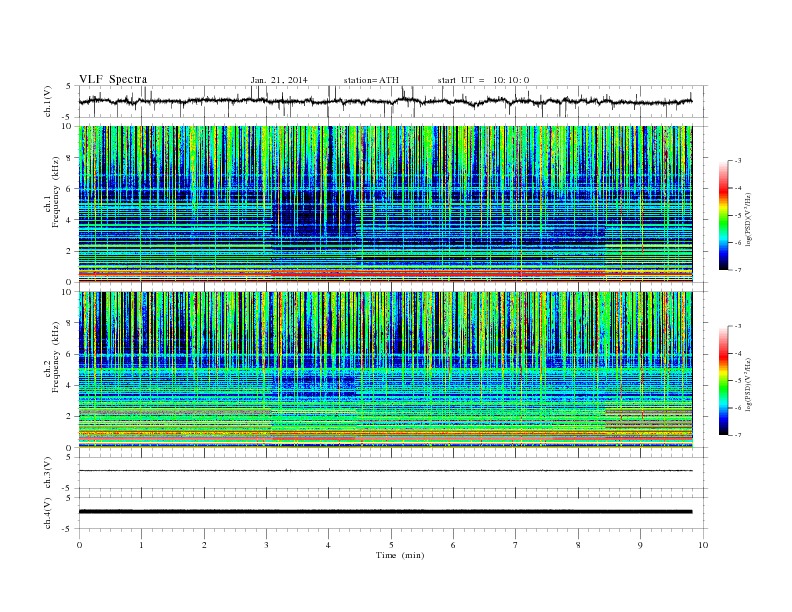Click the thick ch.4 voltage trace
792x612 pixels.
385,512
